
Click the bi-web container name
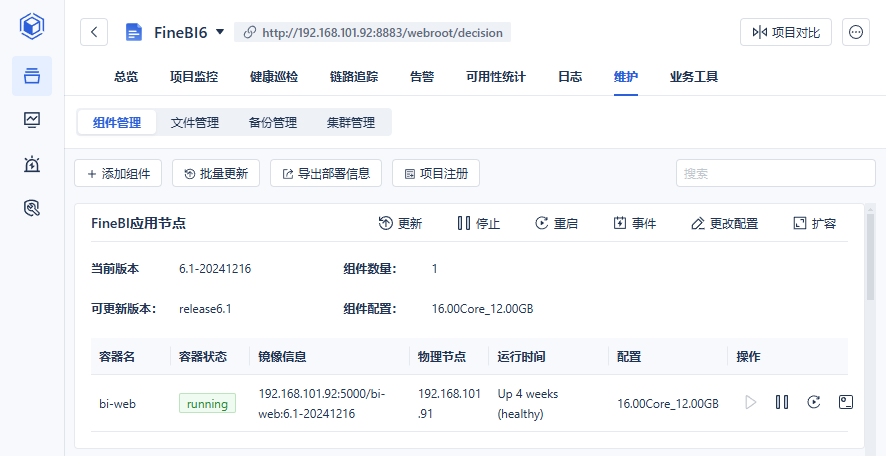click(x=118, y=404)
